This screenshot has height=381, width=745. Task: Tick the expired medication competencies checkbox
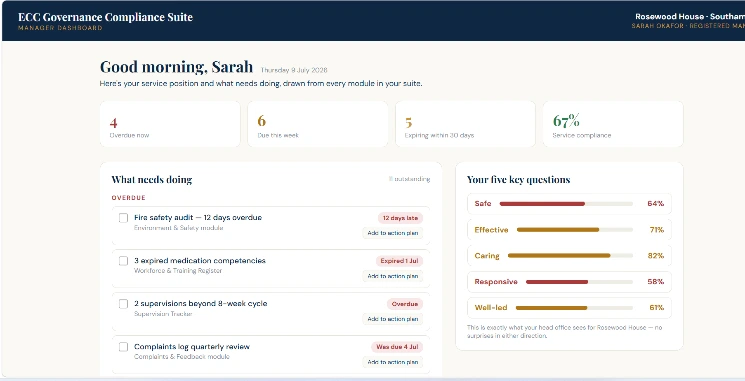[x=124, y=261]
